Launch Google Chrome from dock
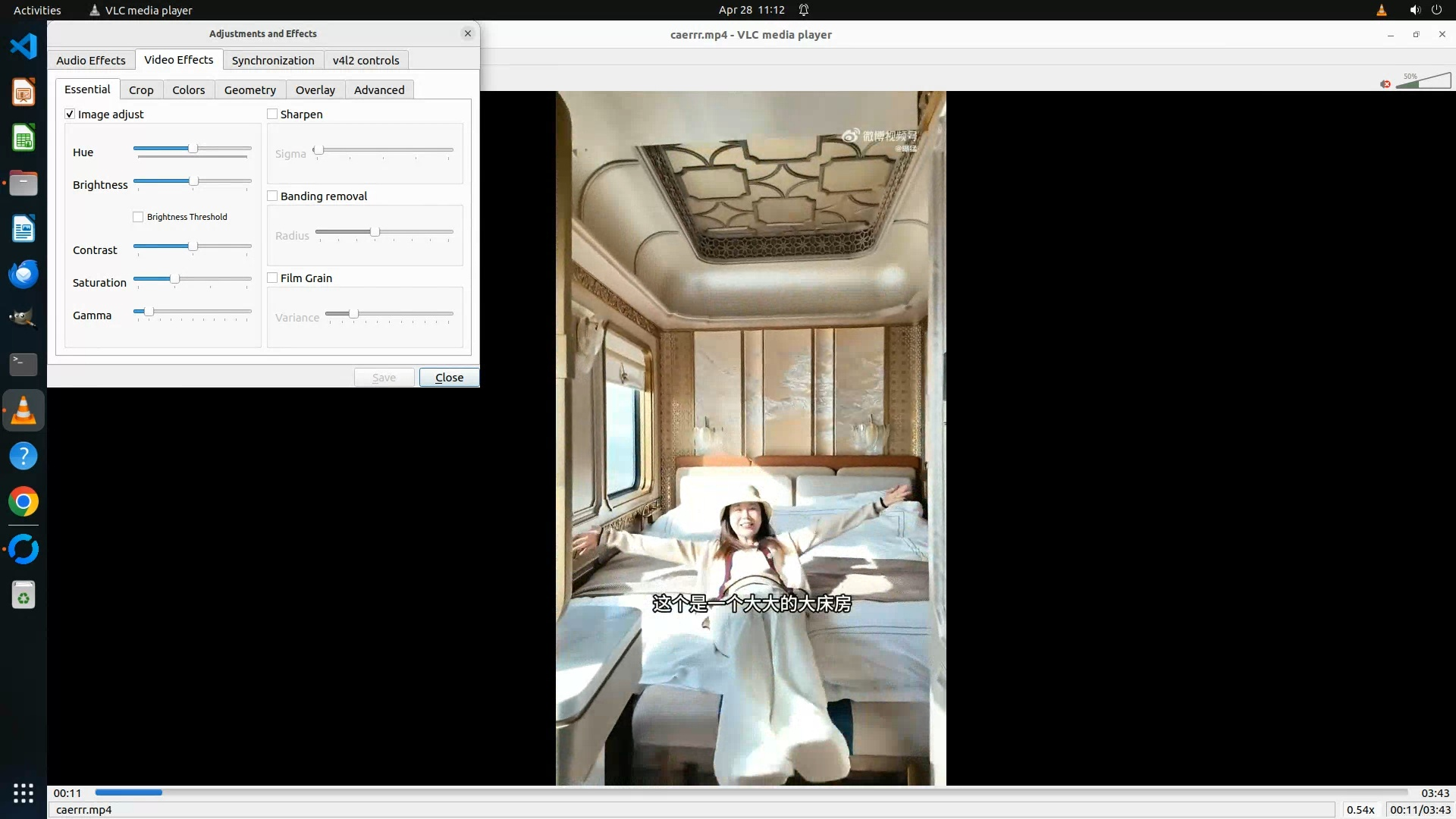Image resolution: width=1456 pixels, height=819 pixels. tap(24, 502)
